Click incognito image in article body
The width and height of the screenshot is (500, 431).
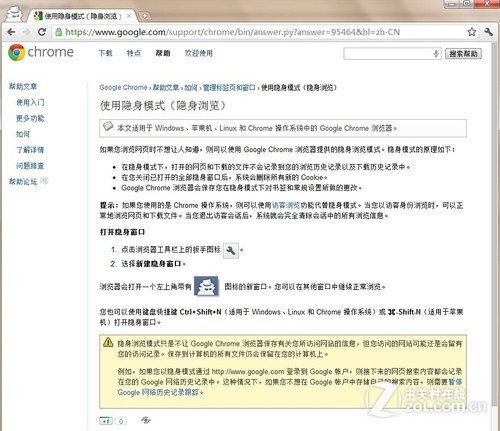coord(206,286)
